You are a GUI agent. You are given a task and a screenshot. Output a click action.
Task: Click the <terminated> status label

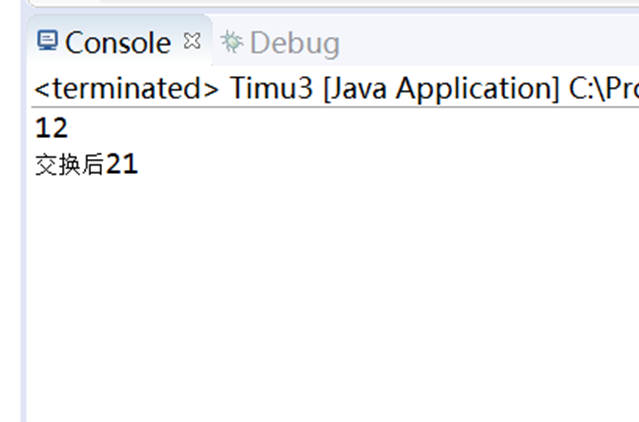tap(126, 88)
